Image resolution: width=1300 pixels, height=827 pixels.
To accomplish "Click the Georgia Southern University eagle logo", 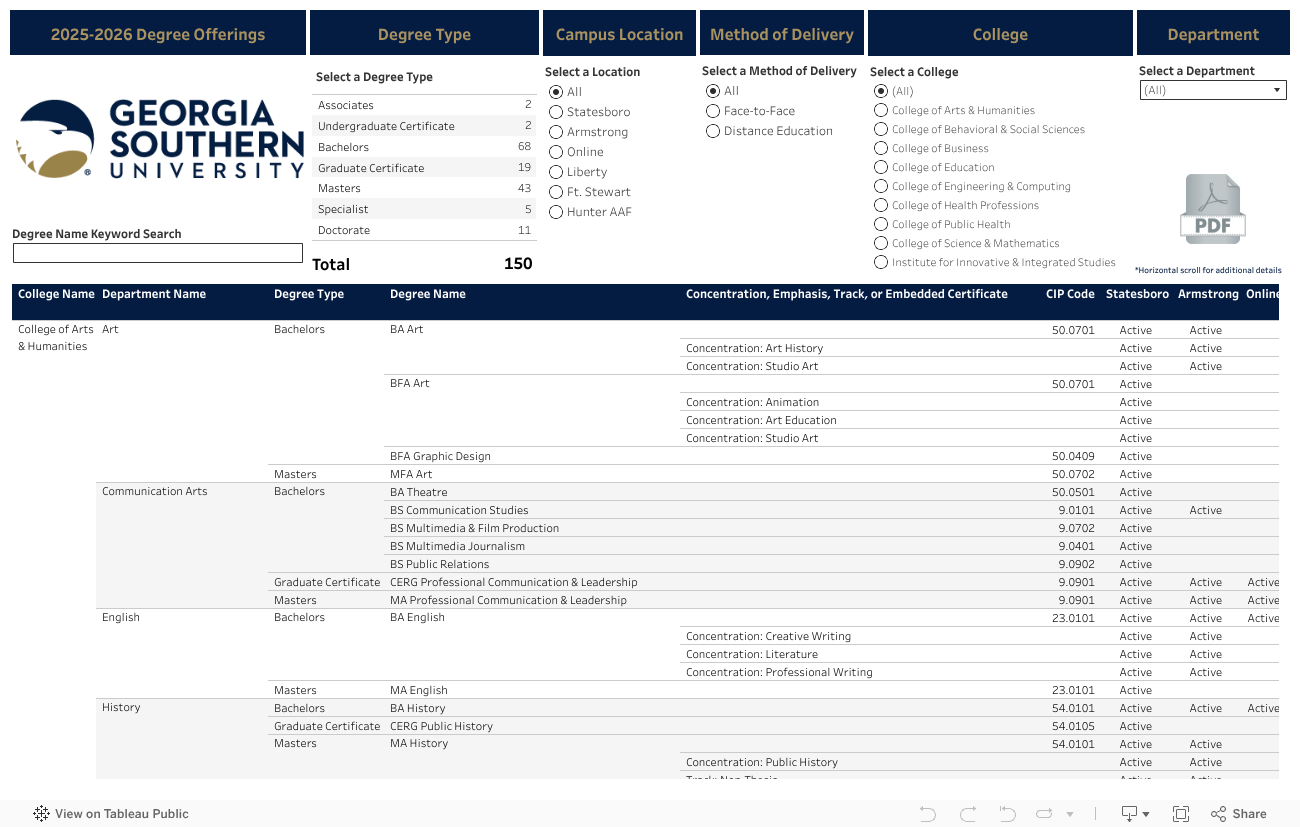I will click(x=55, y=139).
